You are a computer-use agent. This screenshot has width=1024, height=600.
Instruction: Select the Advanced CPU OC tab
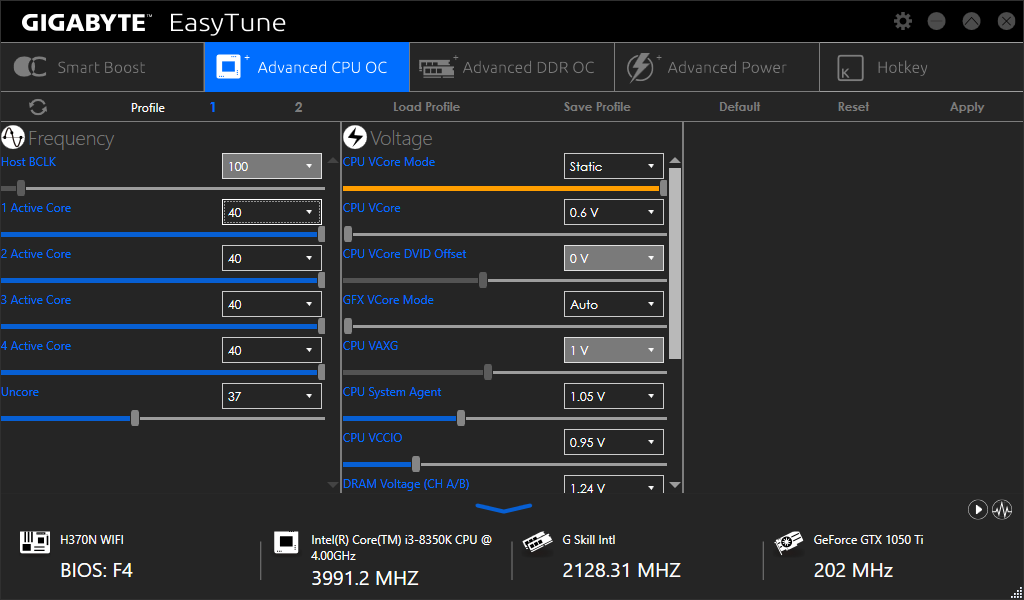point(307,67)
